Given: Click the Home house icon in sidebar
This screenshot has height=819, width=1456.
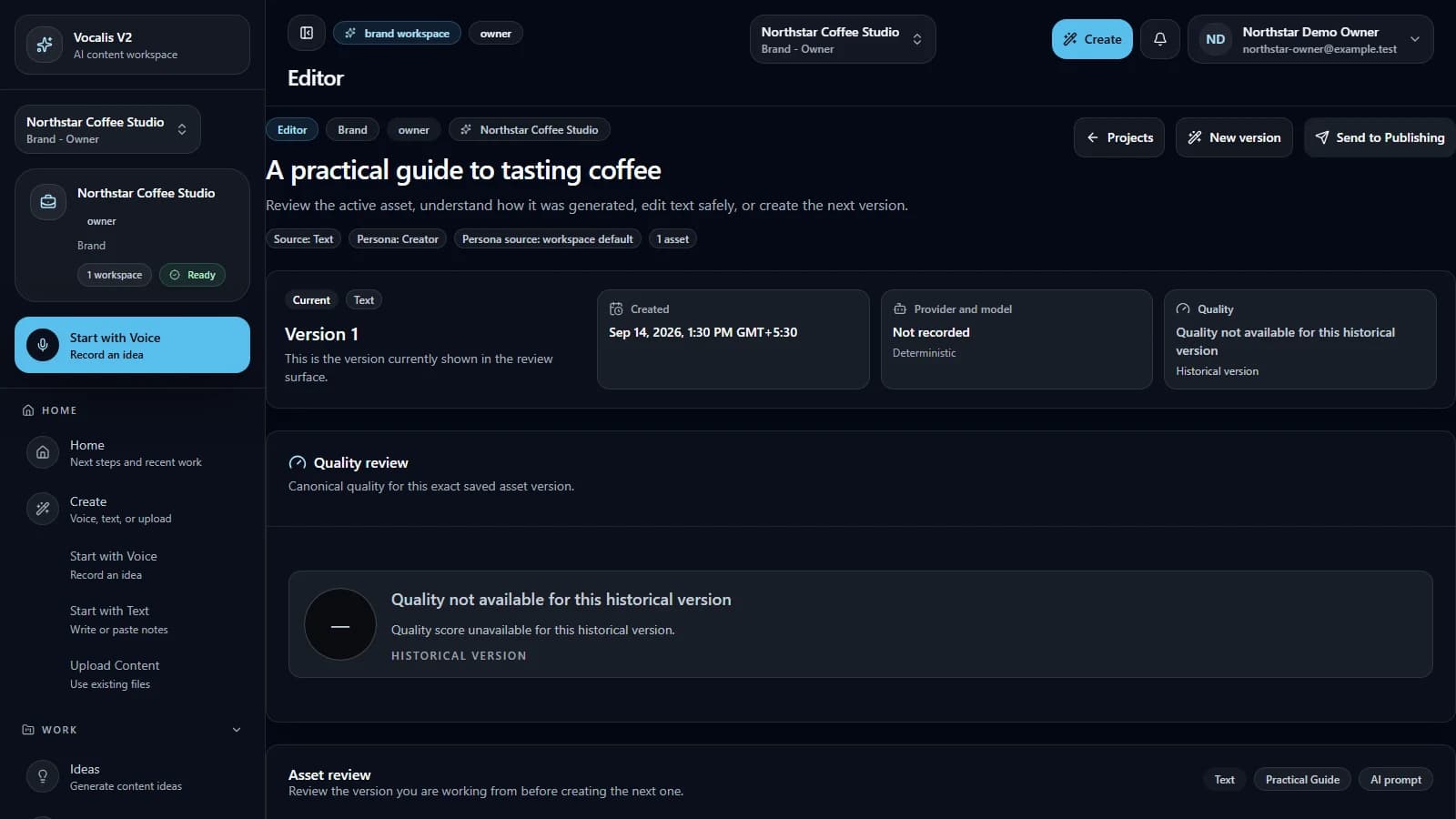Looking at the screenshot, I should (x=43, y=452).
